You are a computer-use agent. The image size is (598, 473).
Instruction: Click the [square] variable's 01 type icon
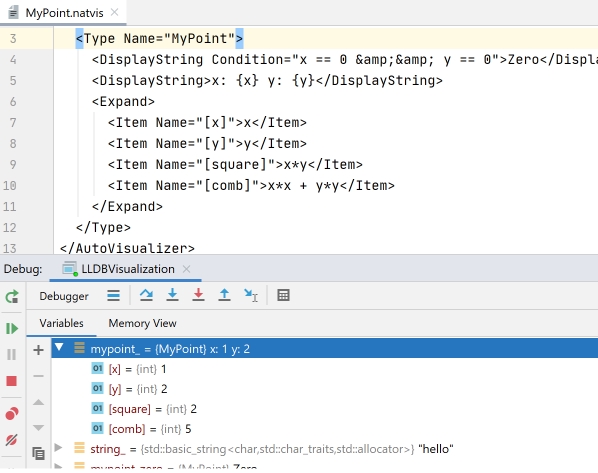point(98,408)
